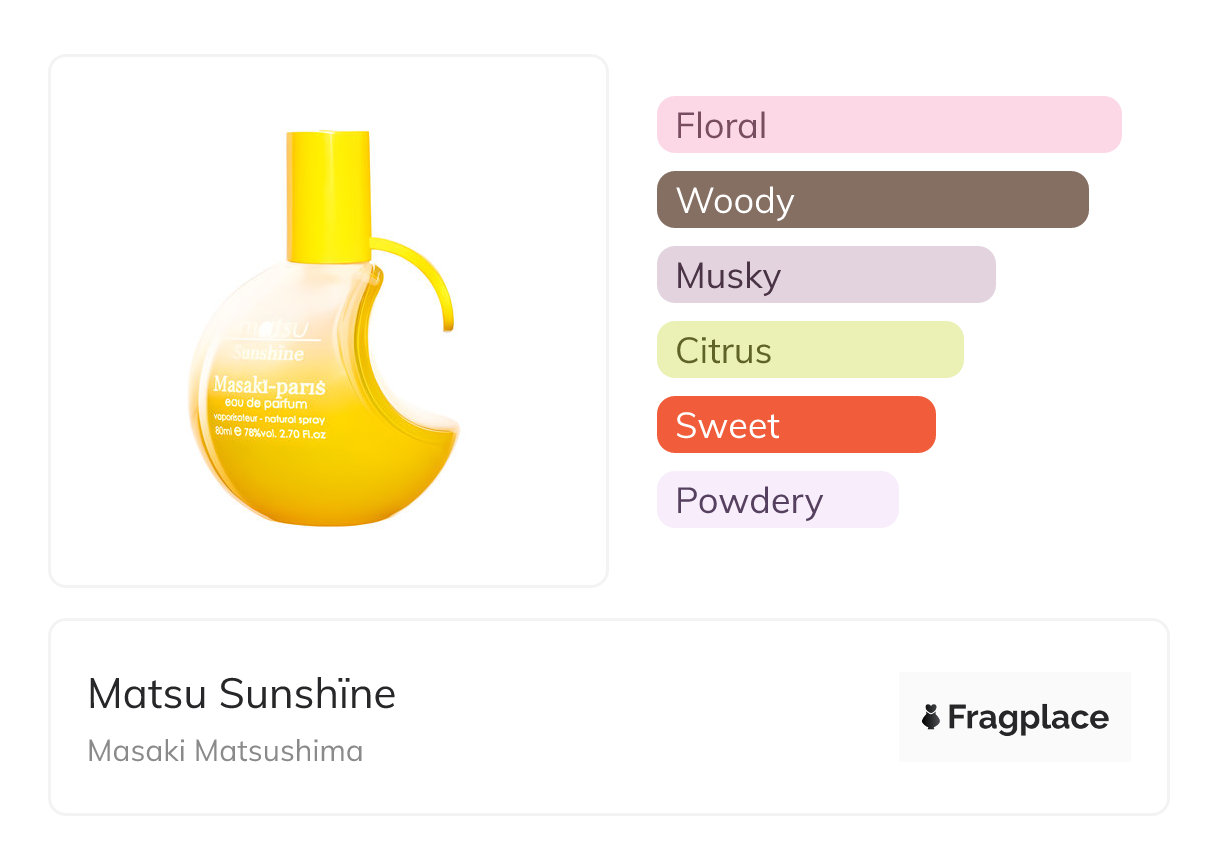Click the Powdery accord bar
The width and height of the screenshot is (1218, 864).
pos(777,500)
